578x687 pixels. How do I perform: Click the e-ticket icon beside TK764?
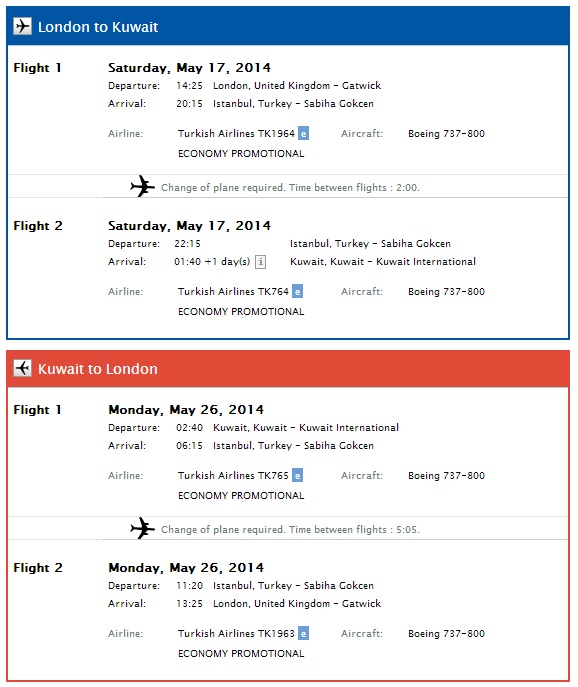pyautogui.click(x=298, y=291)
